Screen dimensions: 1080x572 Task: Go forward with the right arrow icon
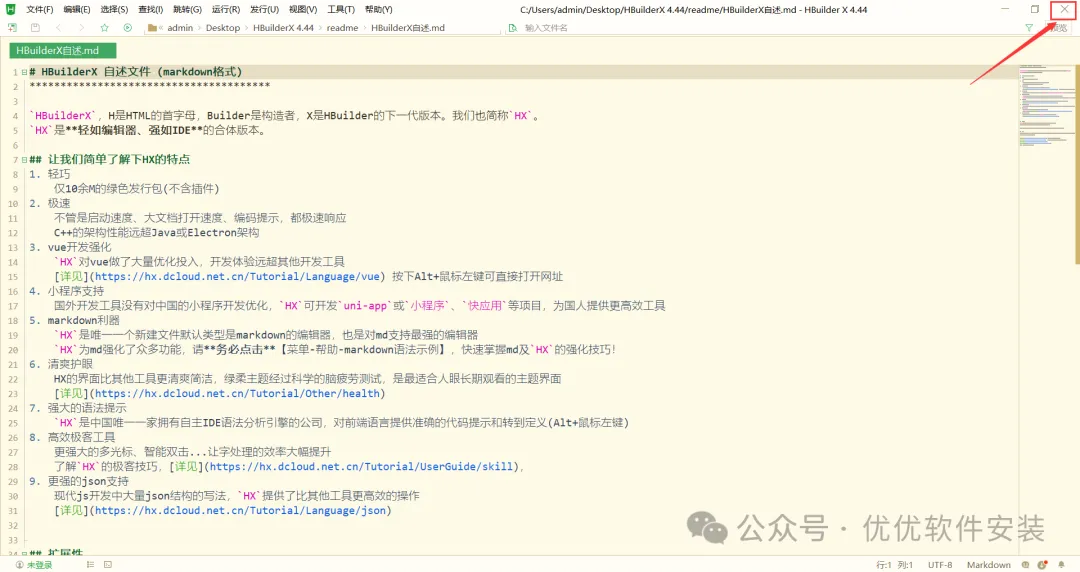point(81,28)
